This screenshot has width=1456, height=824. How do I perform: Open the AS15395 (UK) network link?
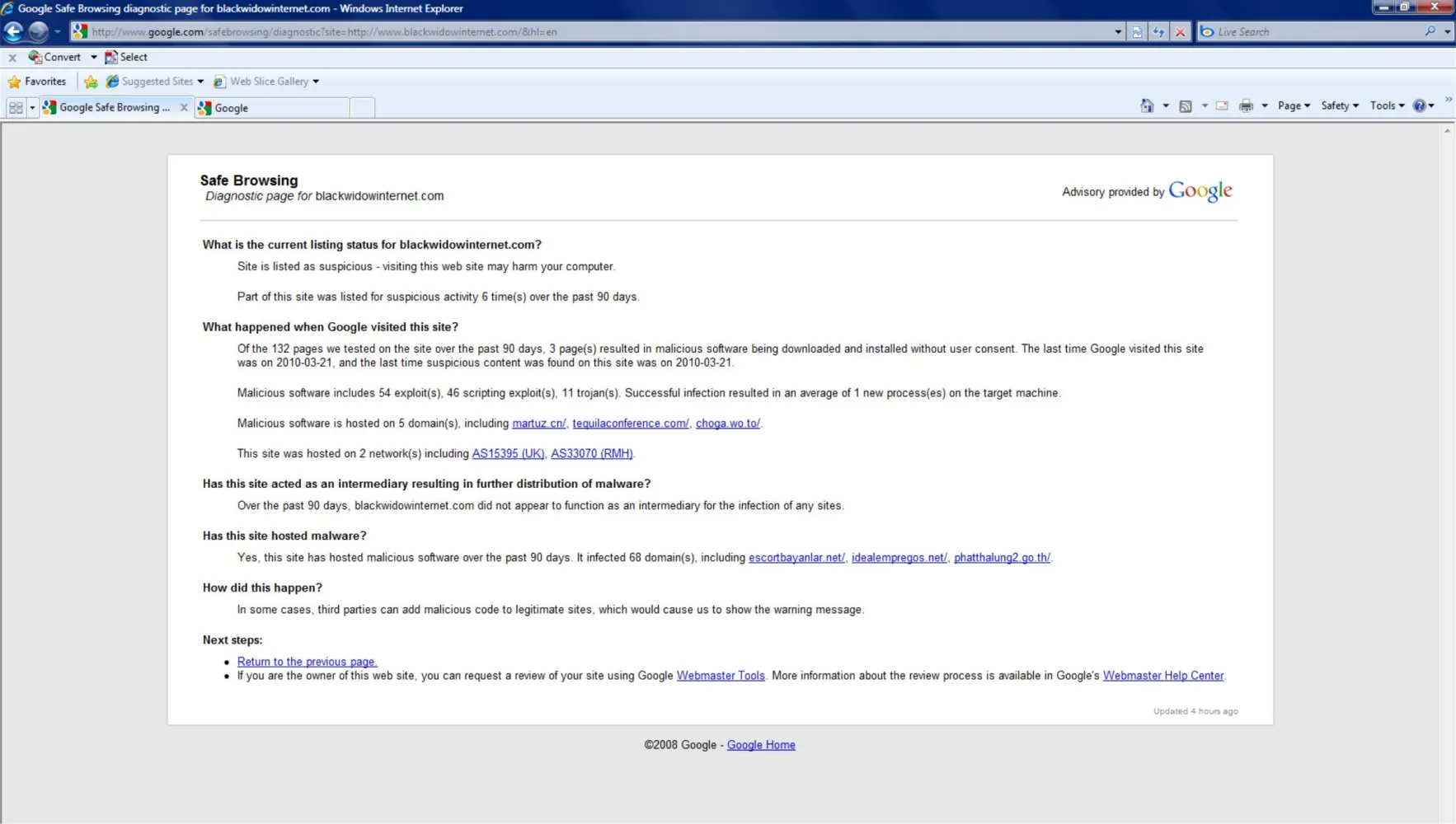tap(508, 454)
